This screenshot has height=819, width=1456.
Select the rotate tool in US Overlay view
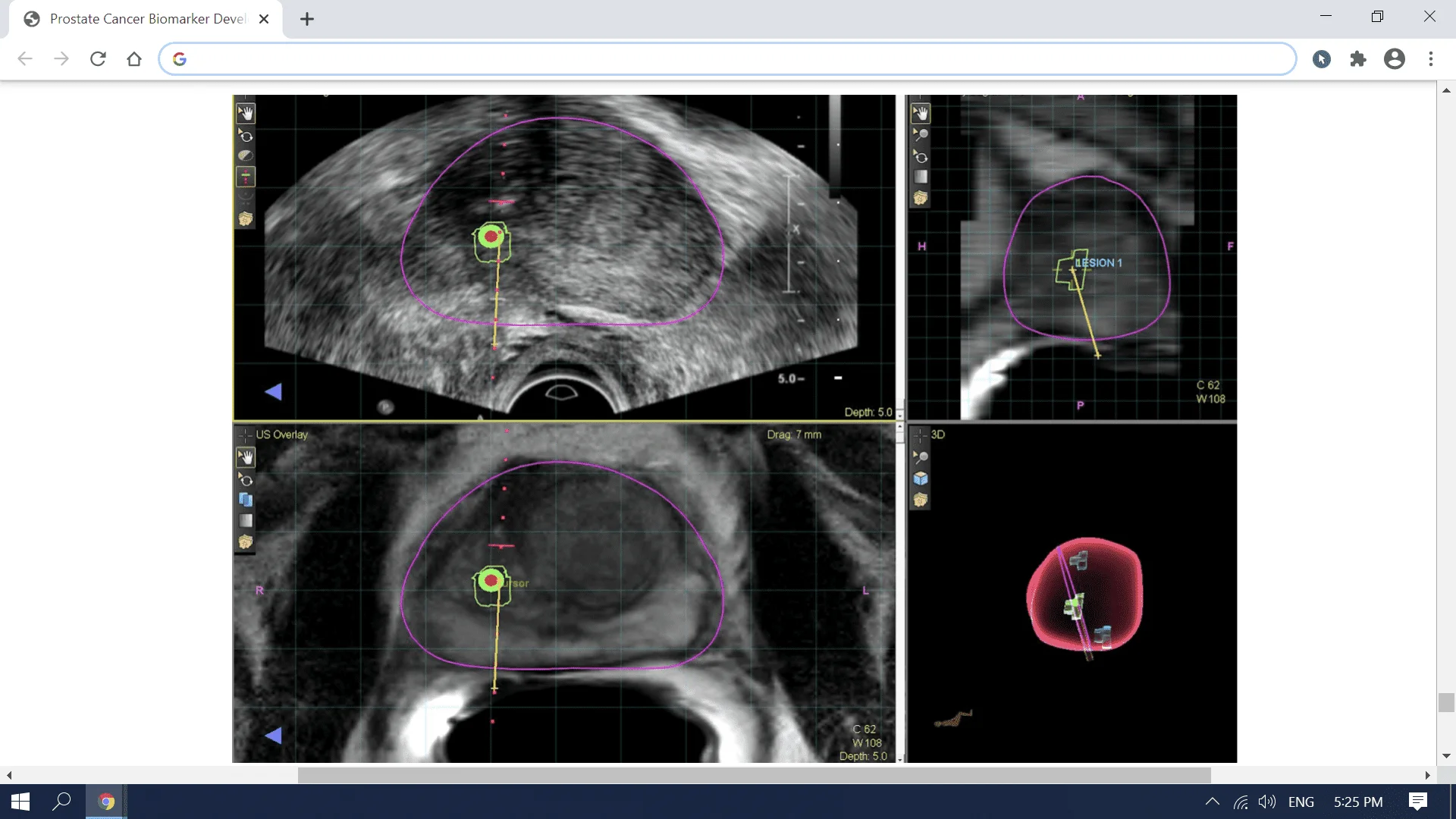[246, 479]
